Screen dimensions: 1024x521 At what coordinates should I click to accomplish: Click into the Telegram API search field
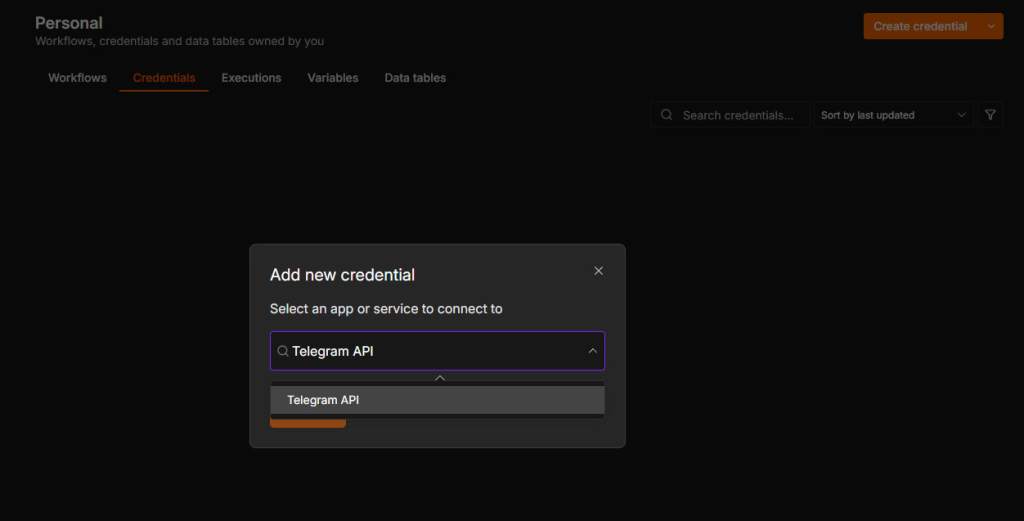tap(438, 351)
